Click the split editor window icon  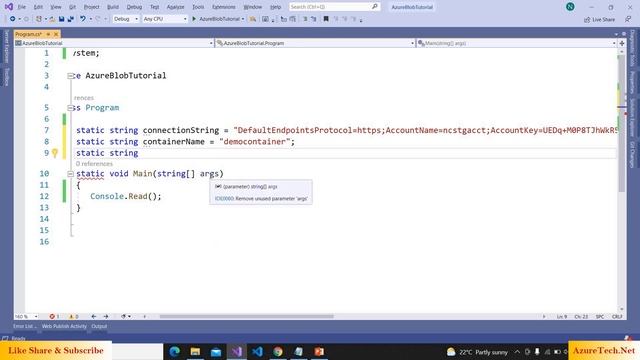[x=622, y=43]
